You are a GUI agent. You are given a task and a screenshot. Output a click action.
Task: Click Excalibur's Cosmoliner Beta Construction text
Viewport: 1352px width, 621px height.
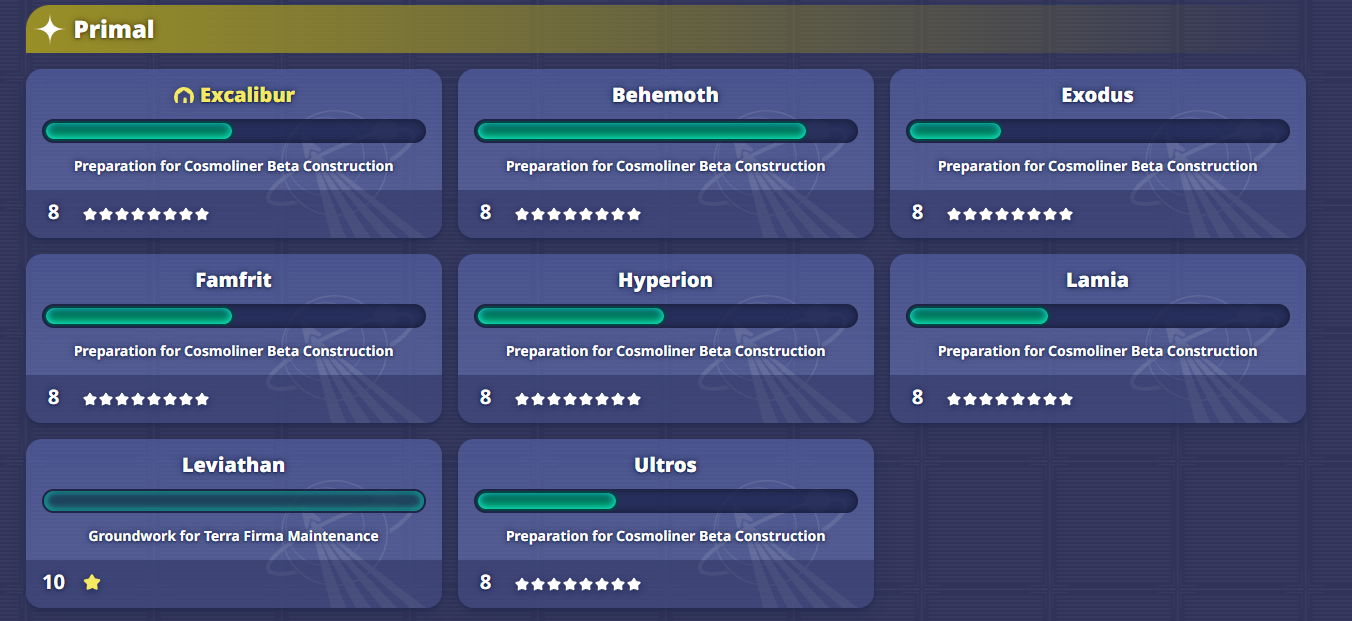point(233,166)
